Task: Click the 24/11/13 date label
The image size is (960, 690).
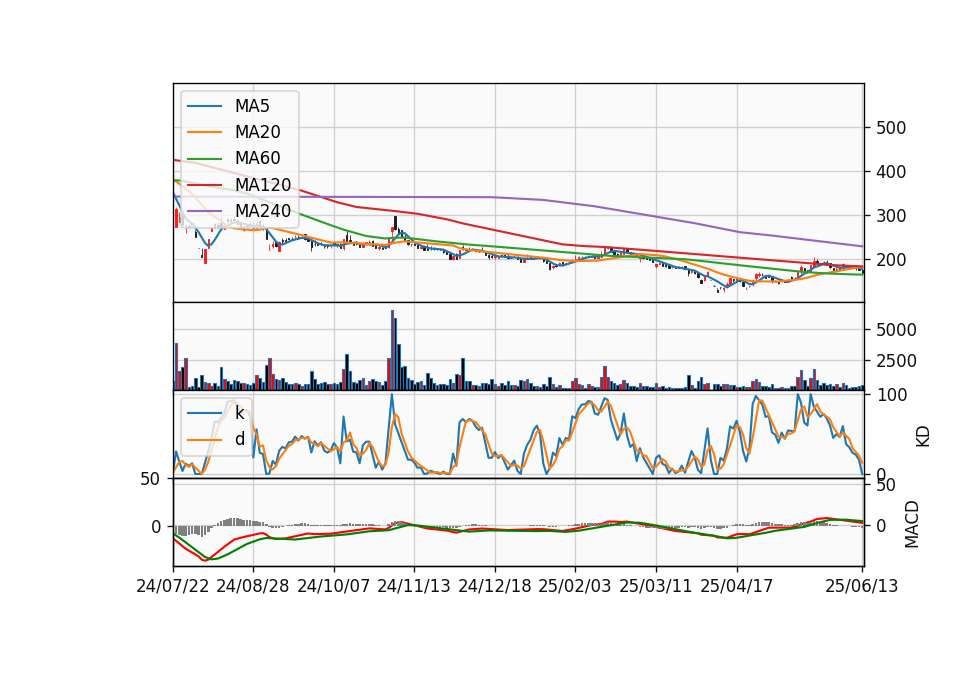Action: pos(414,586)
